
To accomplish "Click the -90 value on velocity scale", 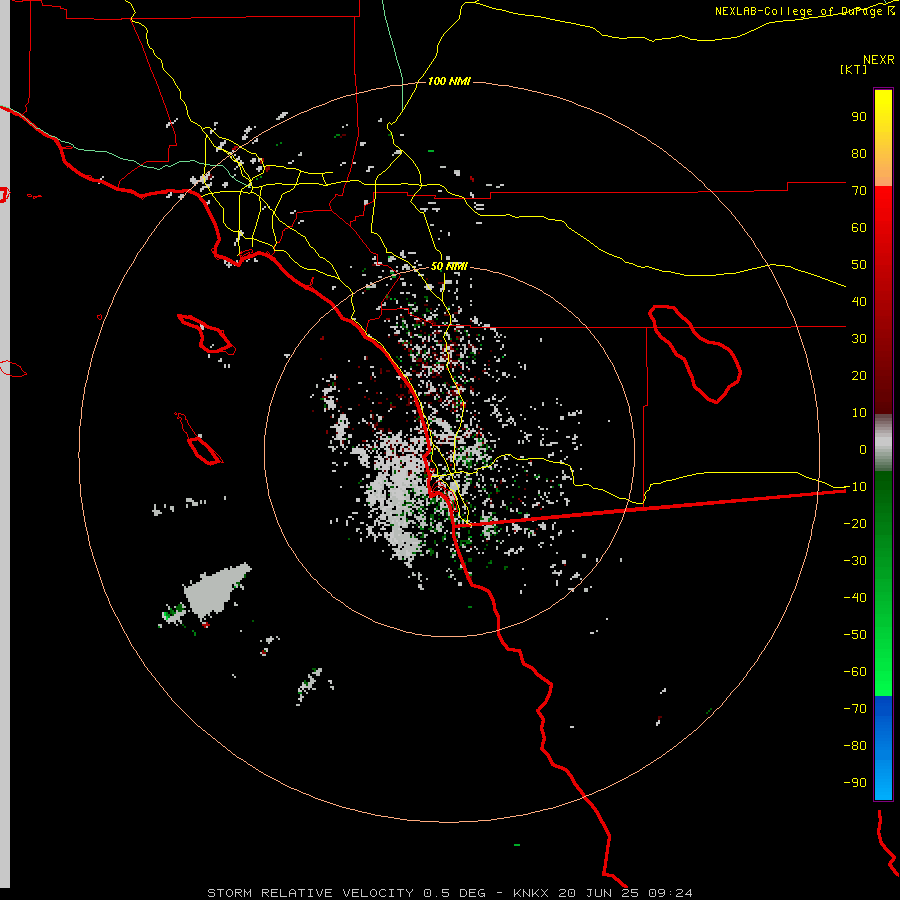I will pyautogui.click(x=855, y=783).
